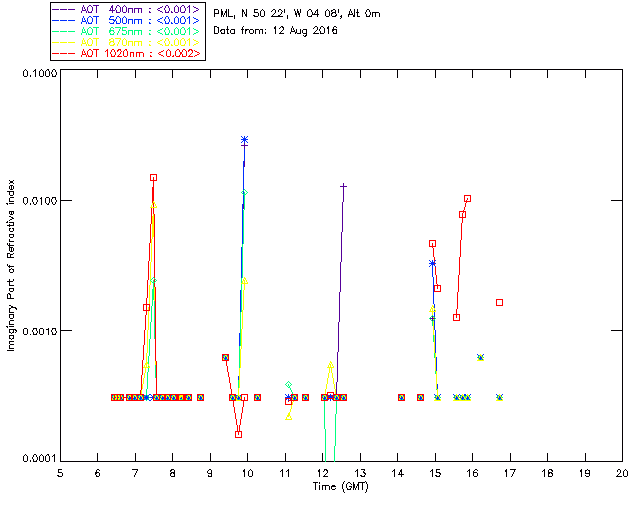Click the green diamond on the time 7.5 spike
The width and height of the screenshot is (640, 512).
153,280
